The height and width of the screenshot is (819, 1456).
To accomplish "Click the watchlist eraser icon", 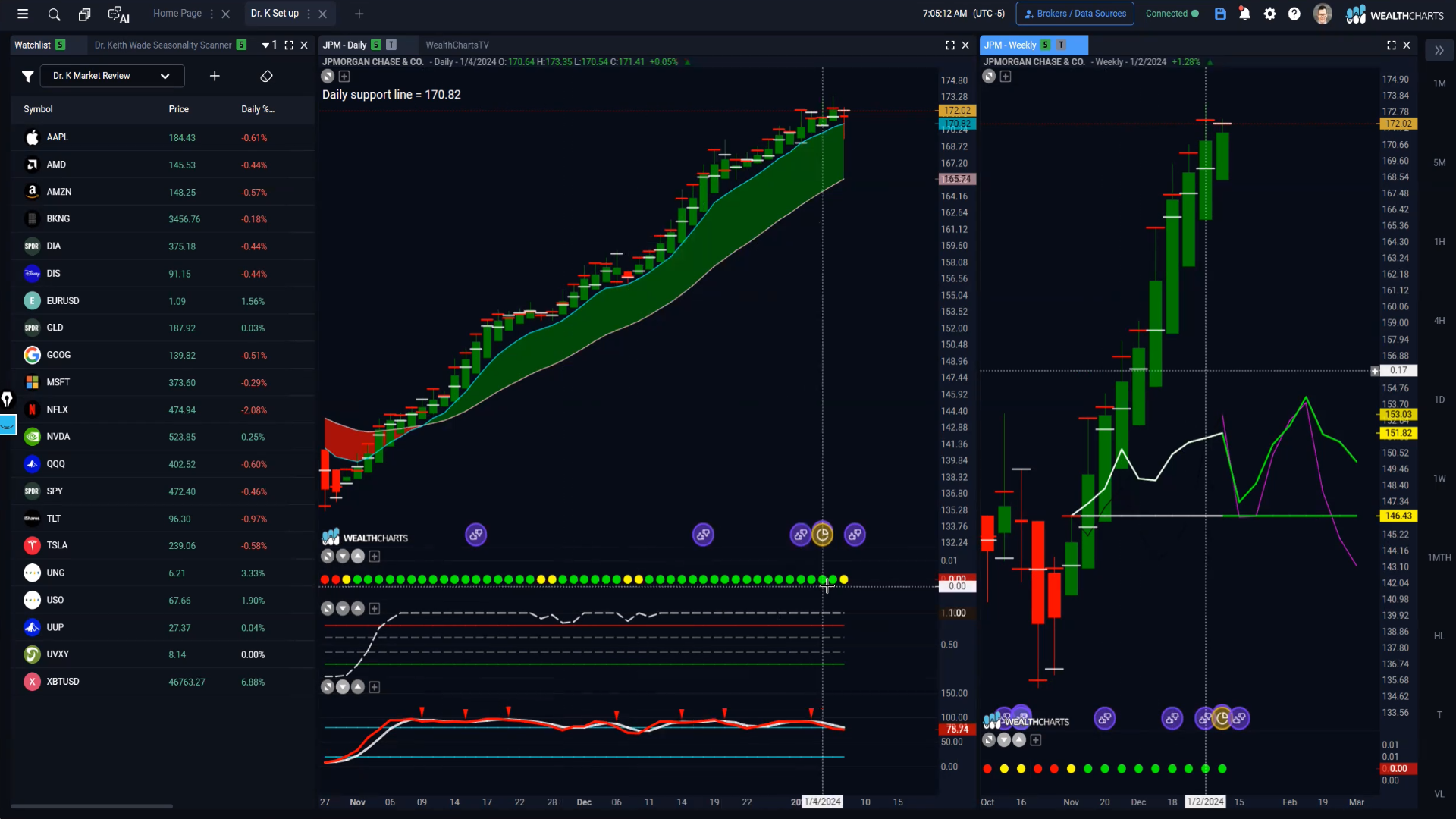I will [x=266, y=76].
